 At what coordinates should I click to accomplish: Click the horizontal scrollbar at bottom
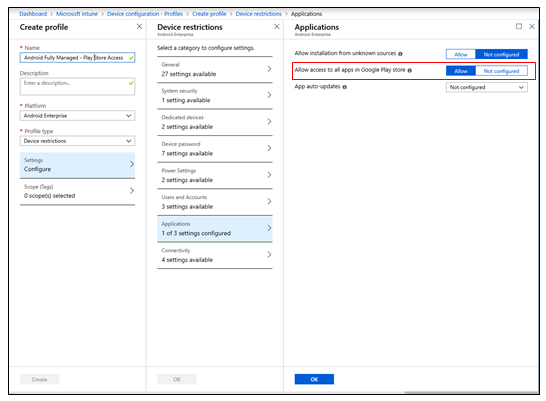click(x=472, y=393)
